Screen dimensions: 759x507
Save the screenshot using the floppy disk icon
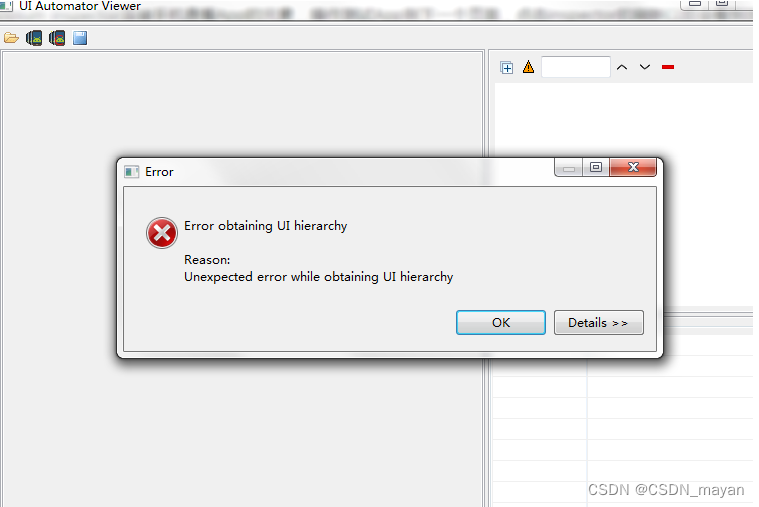tap(80, 38)
